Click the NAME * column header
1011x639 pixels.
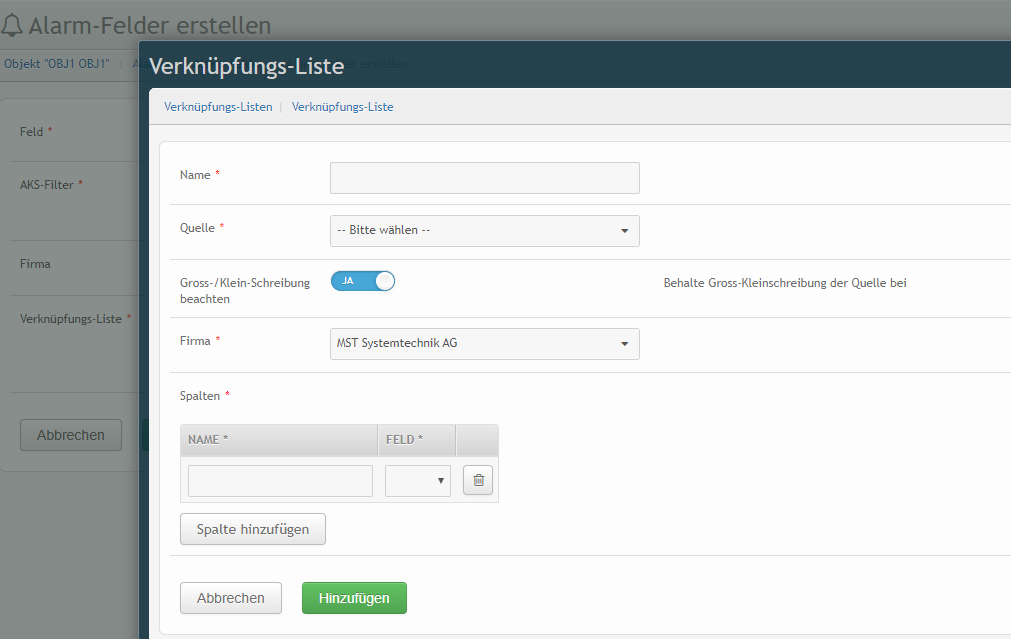pyautogui.click(x=279, y=440)
